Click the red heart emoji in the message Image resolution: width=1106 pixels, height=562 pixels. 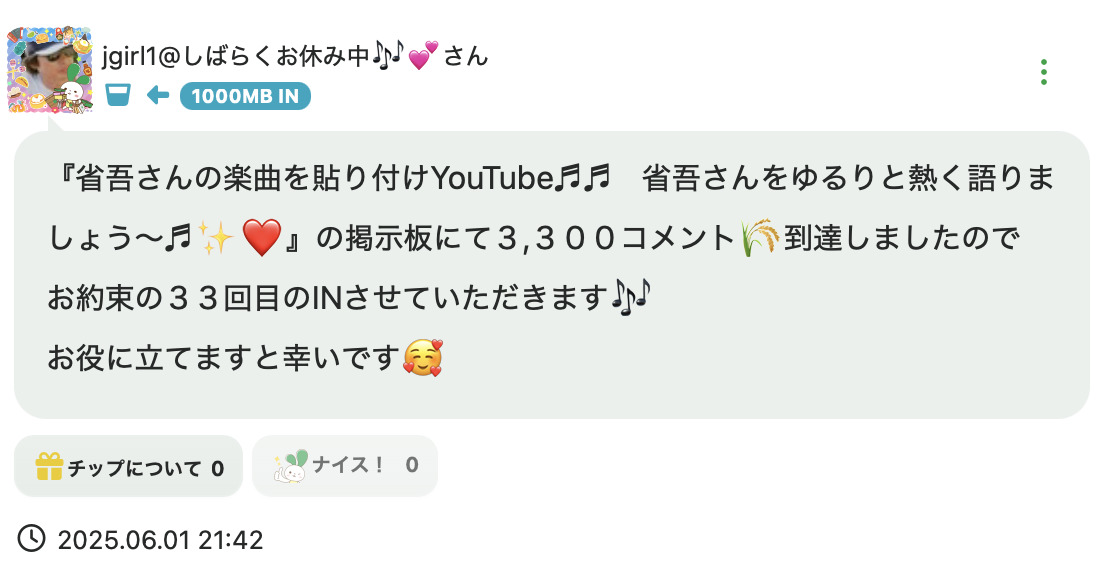pyautogui.click(x=262, y=238)
